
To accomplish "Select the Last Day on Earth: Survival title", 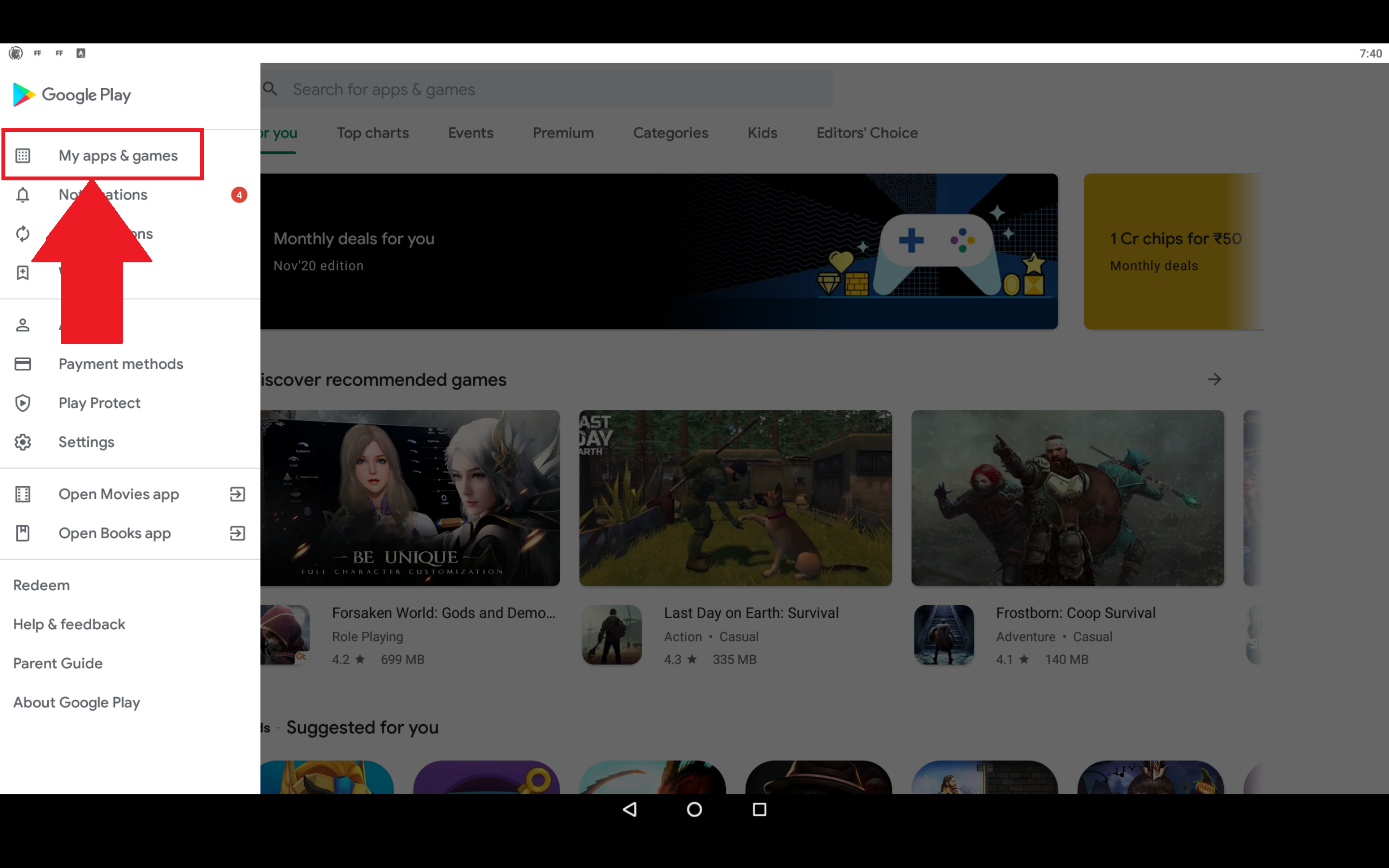I will (x=751, y=612).
